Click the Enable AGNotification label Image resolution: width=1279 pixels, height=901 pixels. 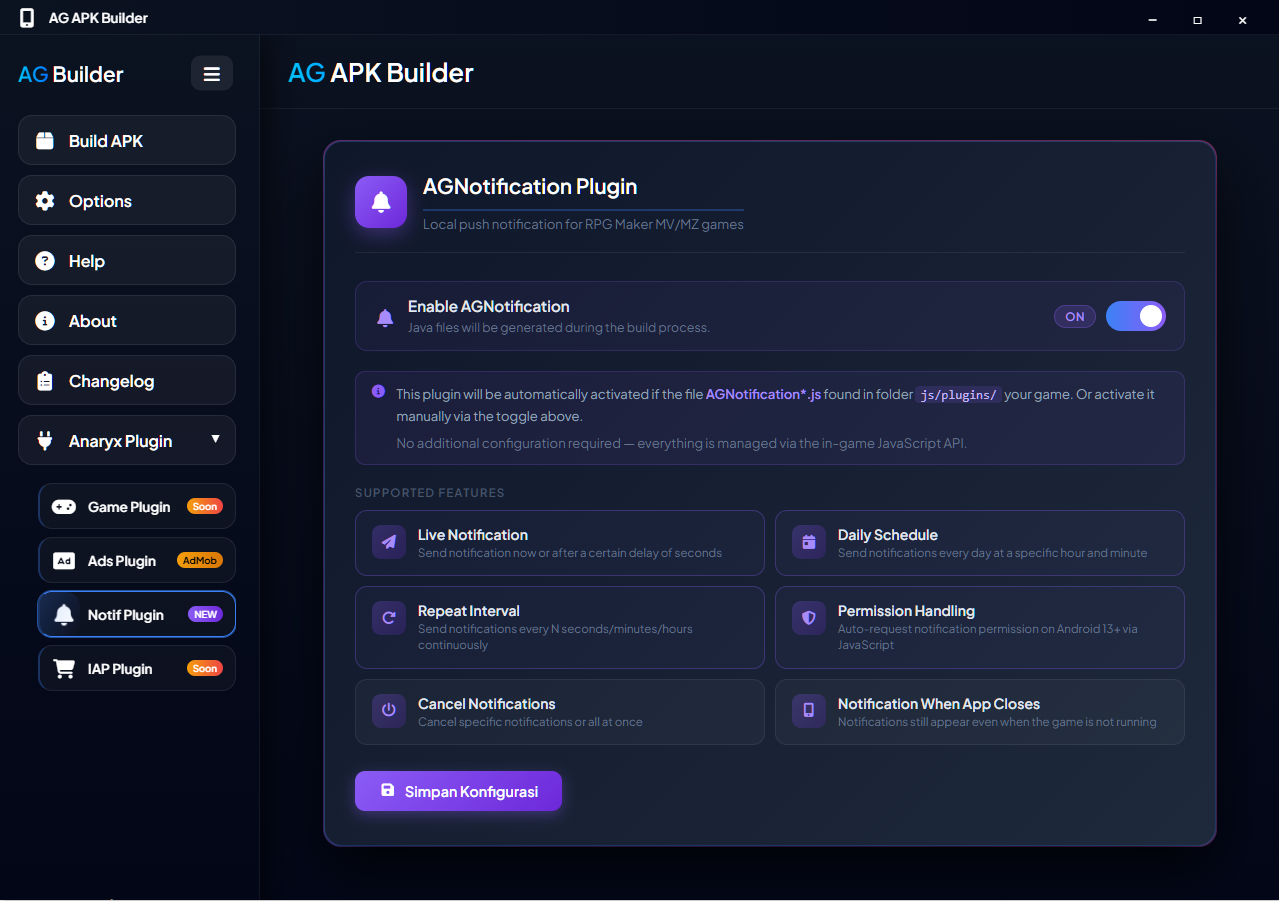(x=489, y=307)
